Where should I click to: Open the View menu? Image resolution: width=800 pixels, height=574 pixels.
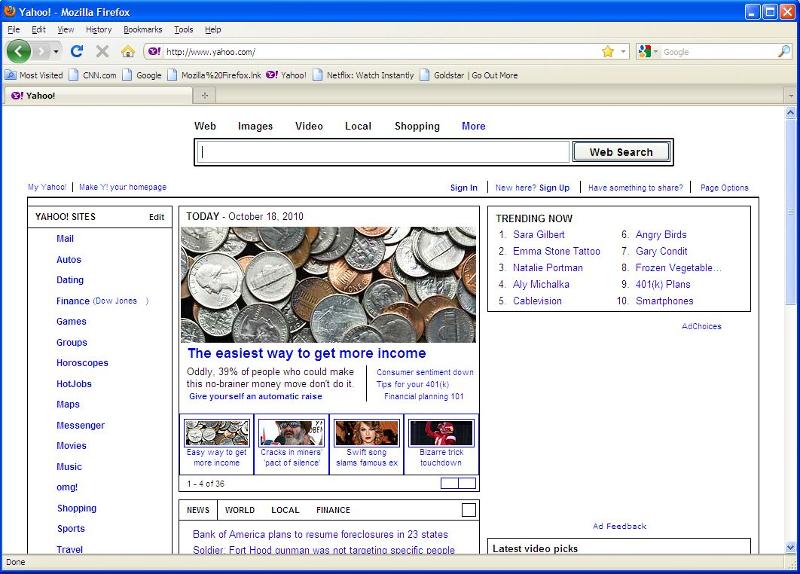[65, 30]
